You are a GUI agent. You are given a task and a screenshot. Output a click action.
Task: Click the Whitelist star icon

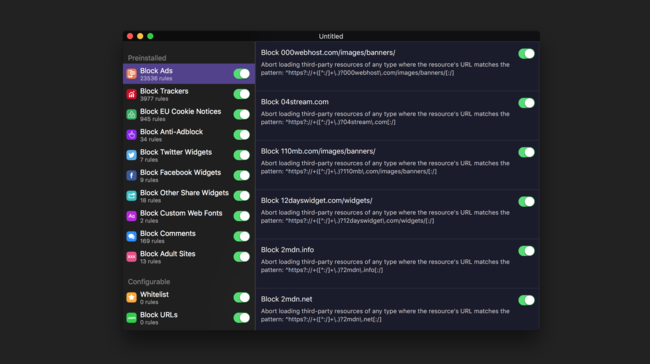pyautogui.click(x=131, y=297)
